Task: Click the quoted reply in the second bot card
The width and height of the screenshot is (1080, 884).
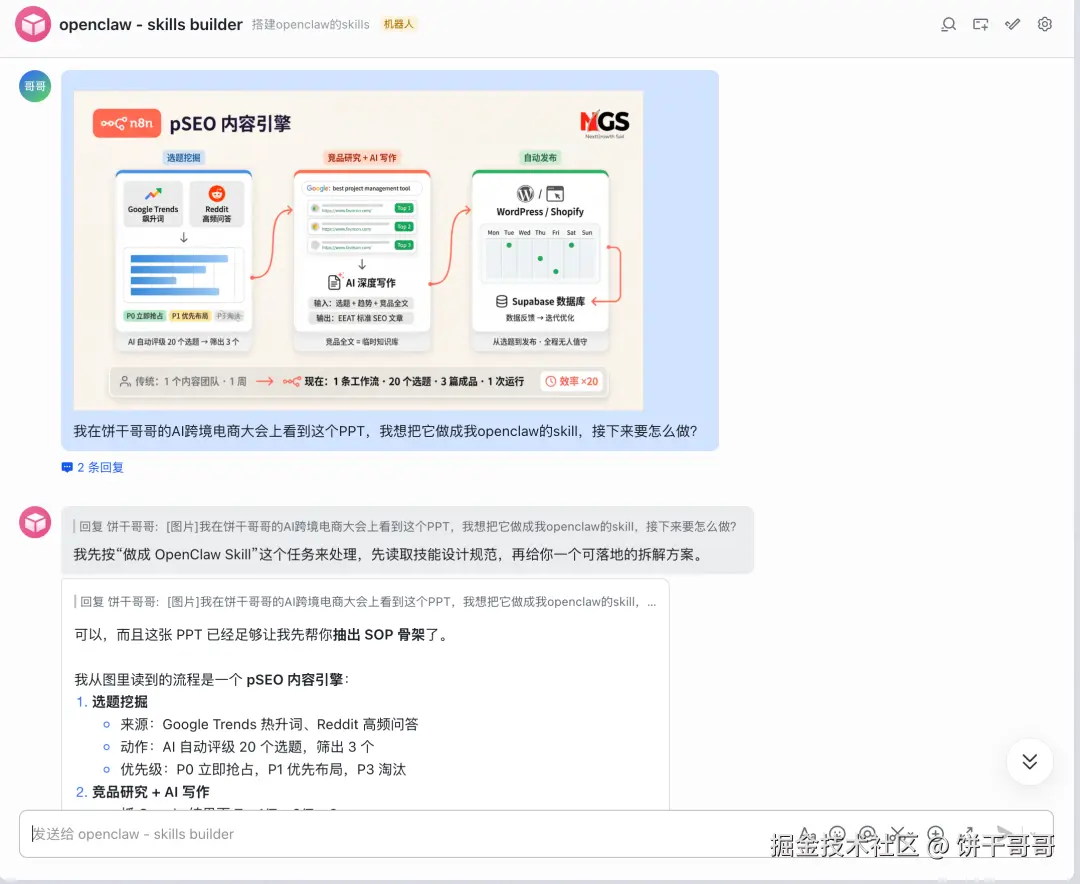Action: click(x=365, y=602)
